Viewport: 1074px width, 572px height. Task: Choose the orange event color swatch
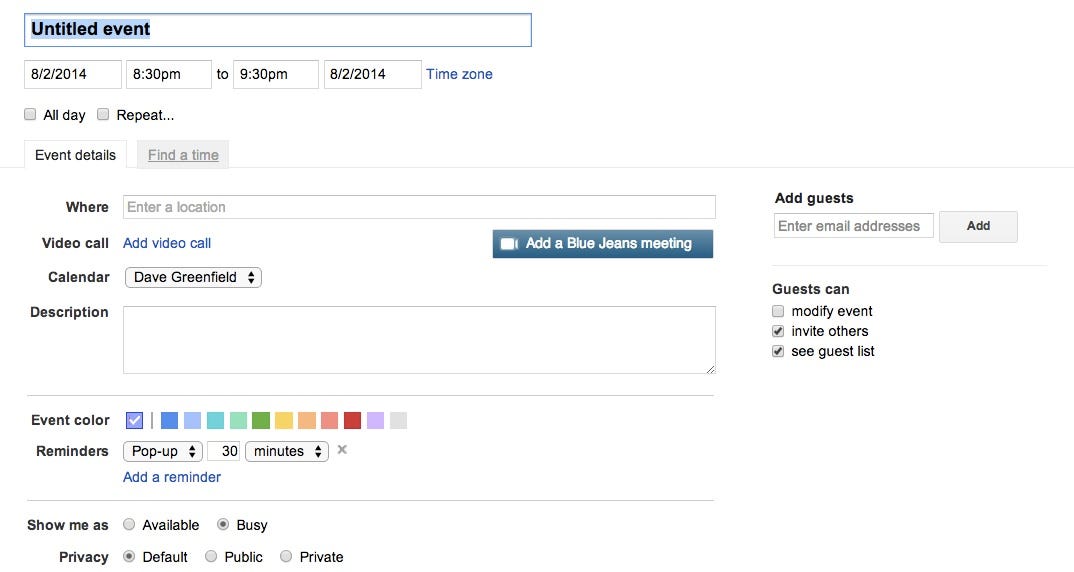pos(307,420)
